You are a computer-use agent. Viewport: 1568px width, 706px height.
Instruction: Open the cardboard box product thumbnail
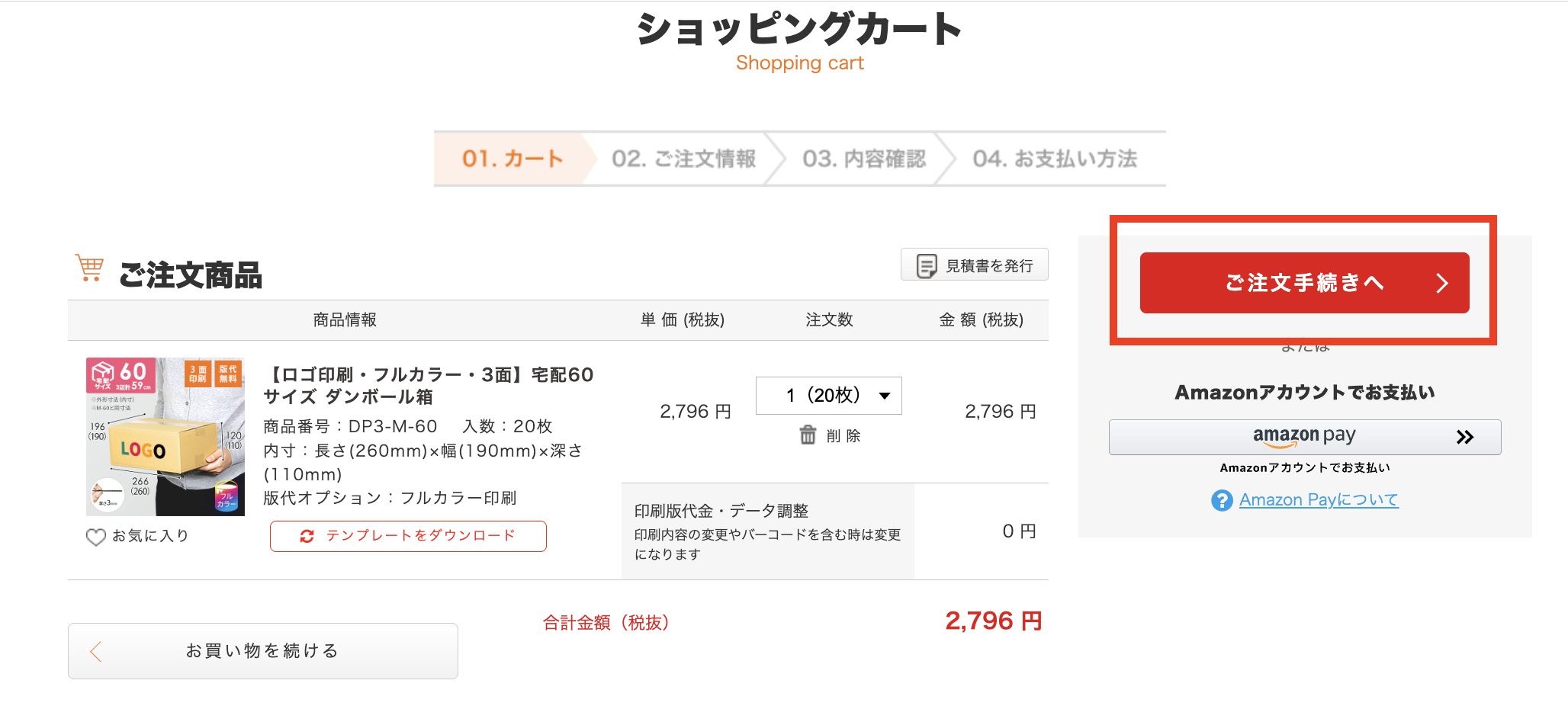click(x=165, y=436)
